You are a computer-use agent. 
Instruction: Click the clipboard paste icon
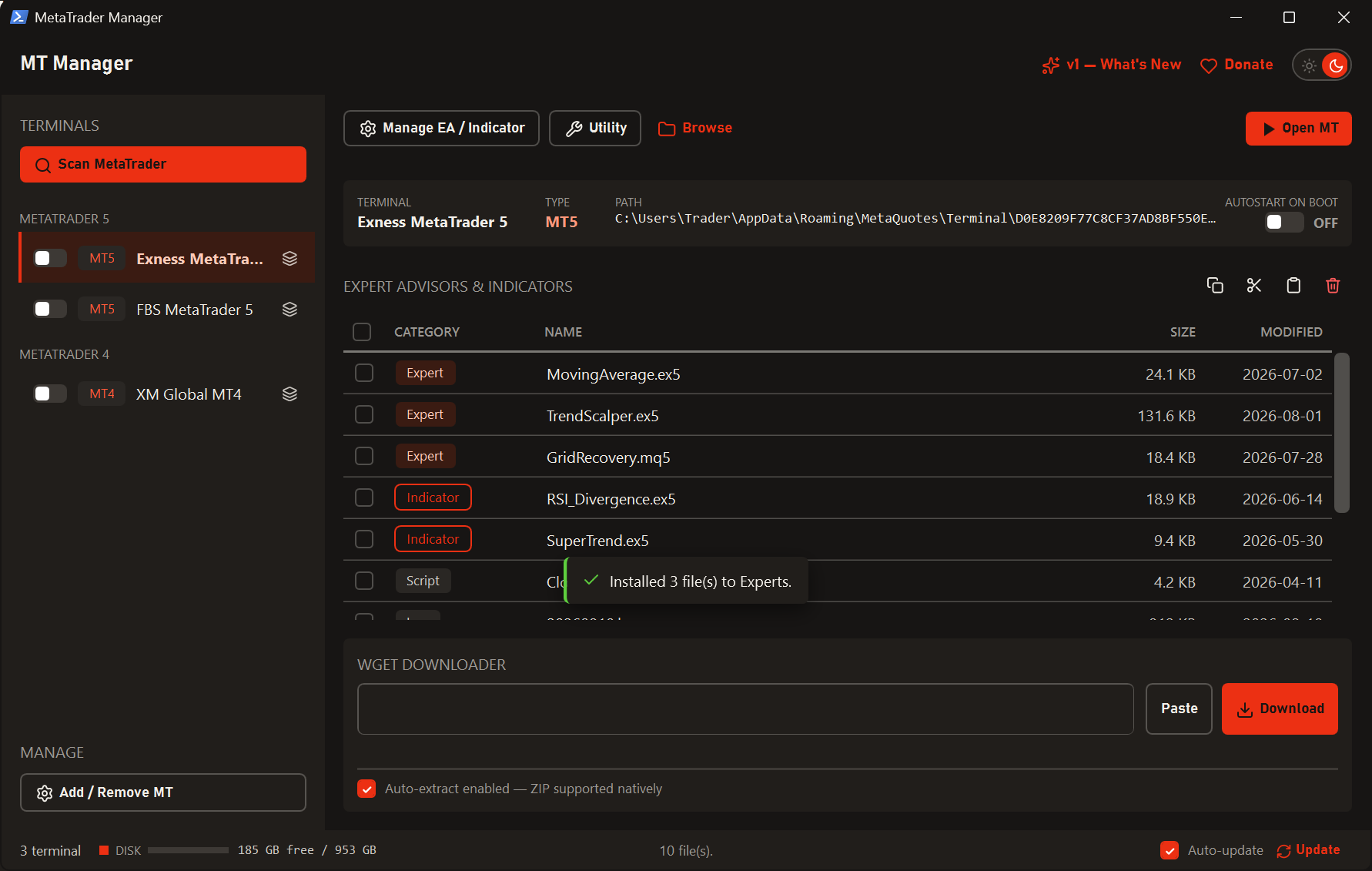[1293, 286]
